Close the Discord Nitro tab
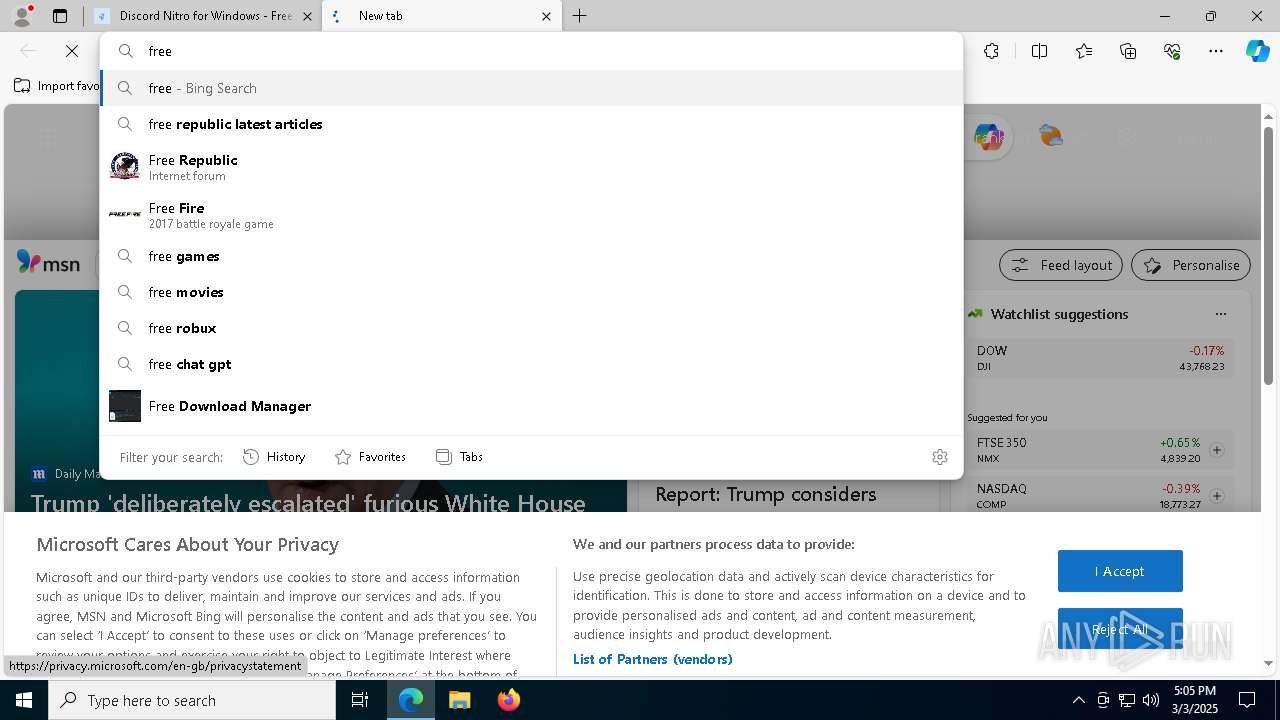This screenshot has height=720, width=1280. pyautogui.click(x=307, y=16)
